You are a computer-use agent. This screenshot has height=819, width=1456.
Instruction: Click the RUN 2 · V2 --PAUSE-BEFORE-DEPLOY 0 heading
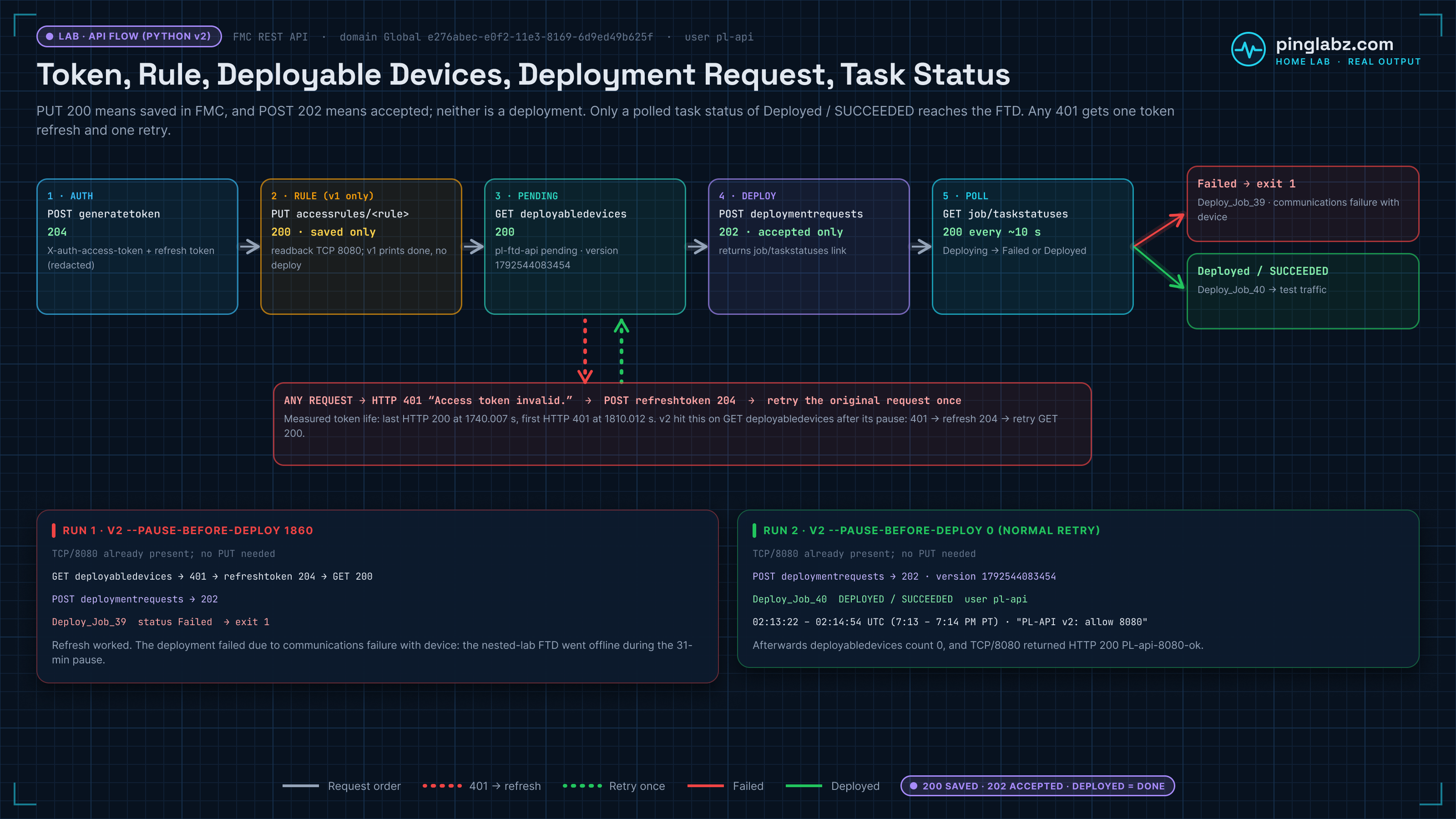point(931,530)
